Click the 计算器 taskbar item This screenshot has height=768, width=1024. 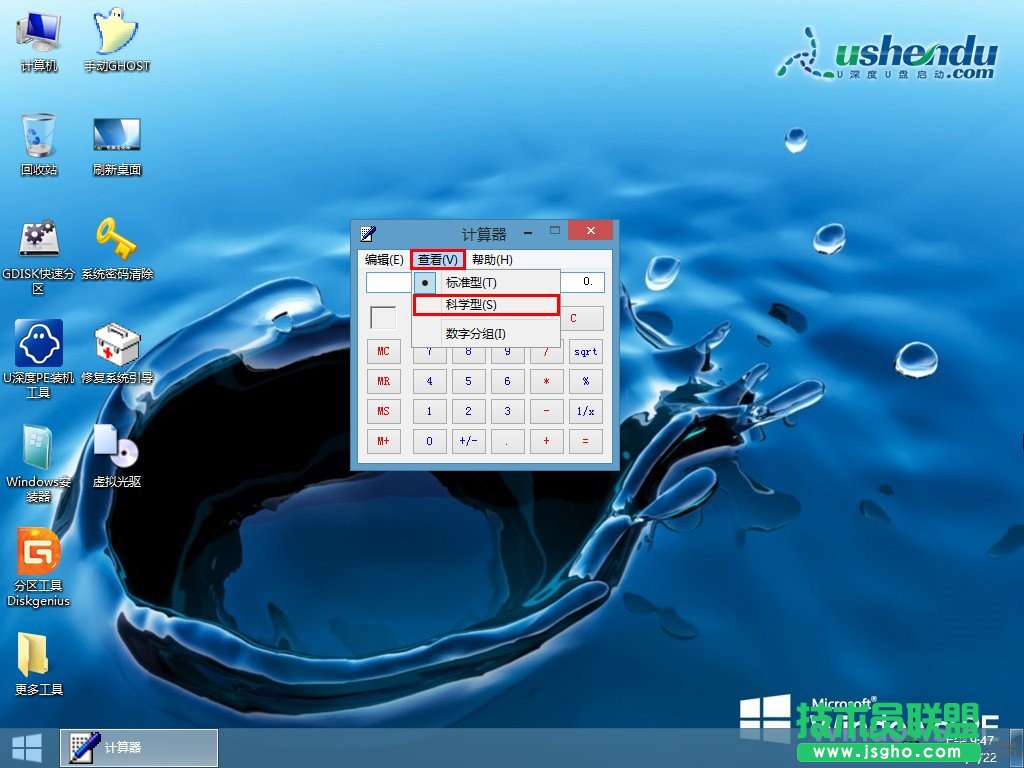pos(139,747)
